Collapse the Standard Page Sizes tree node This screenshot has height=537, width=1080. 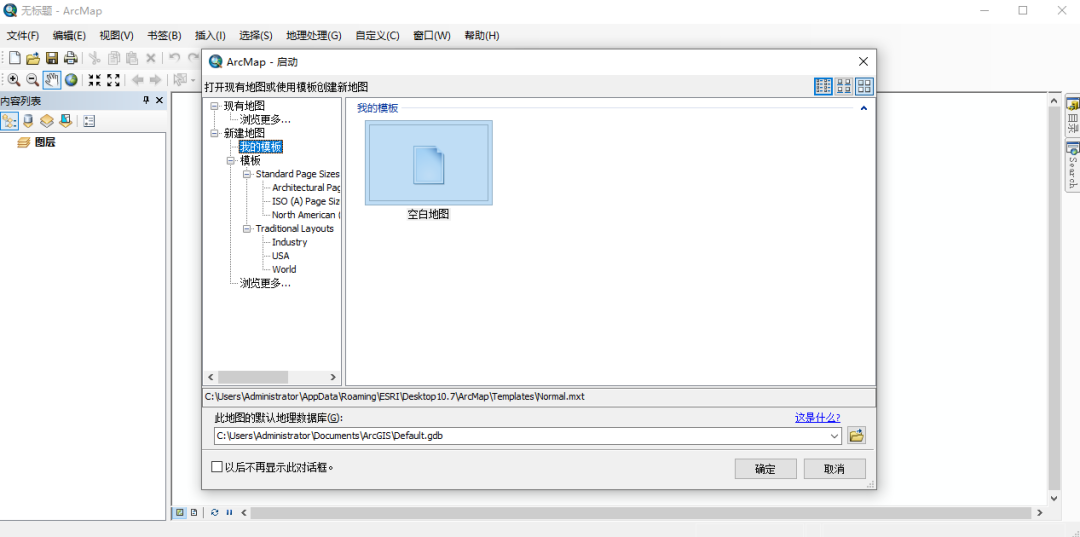(247, 174)
